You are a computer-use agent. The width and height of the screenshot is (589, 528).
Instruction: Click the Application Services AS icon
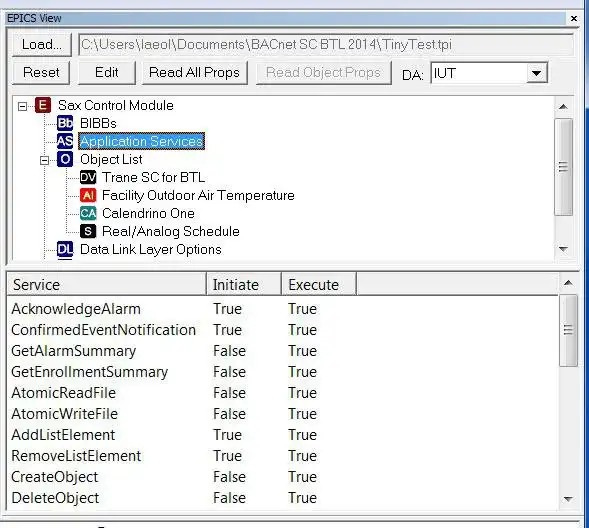coord(65,141)
